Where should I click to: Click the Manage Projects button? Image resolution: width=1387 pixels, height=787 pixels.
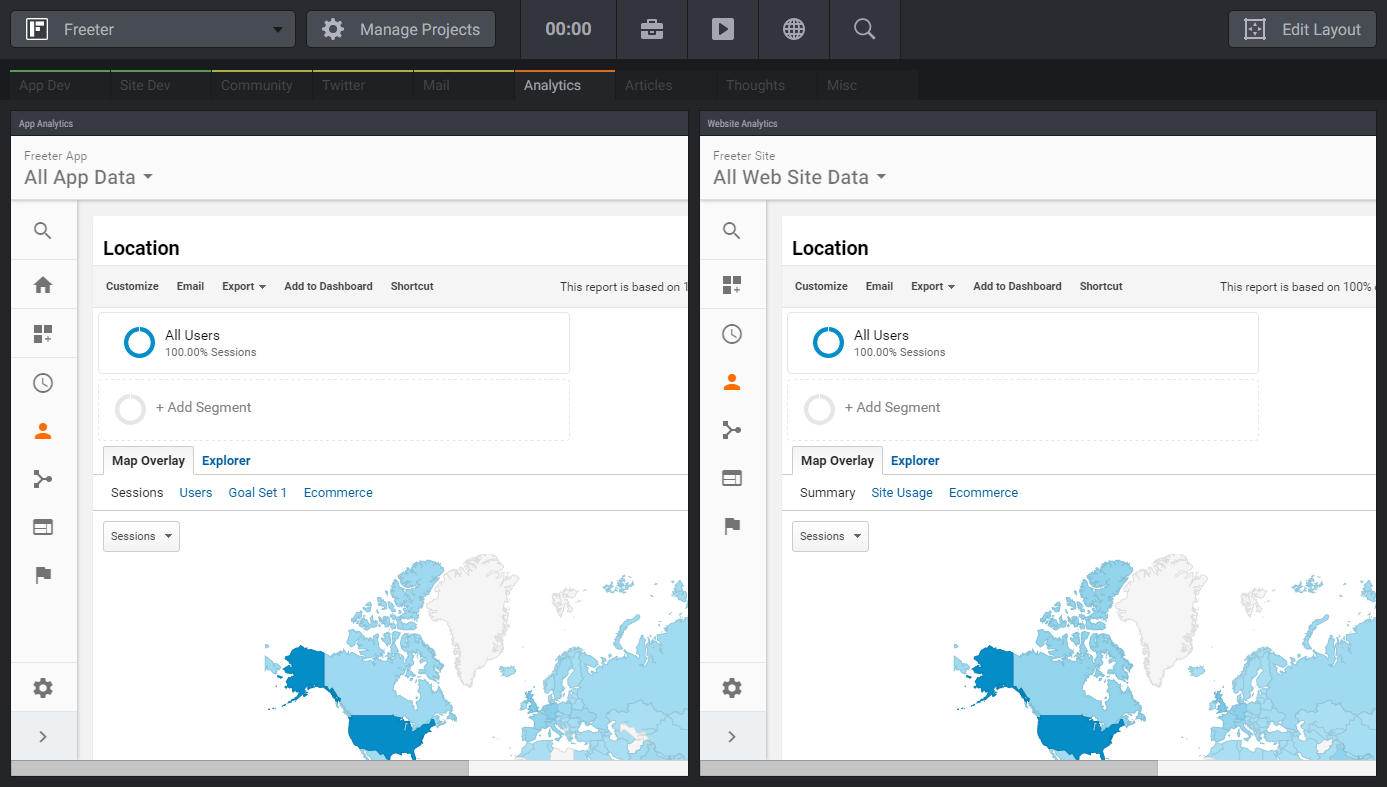[401, 29]
